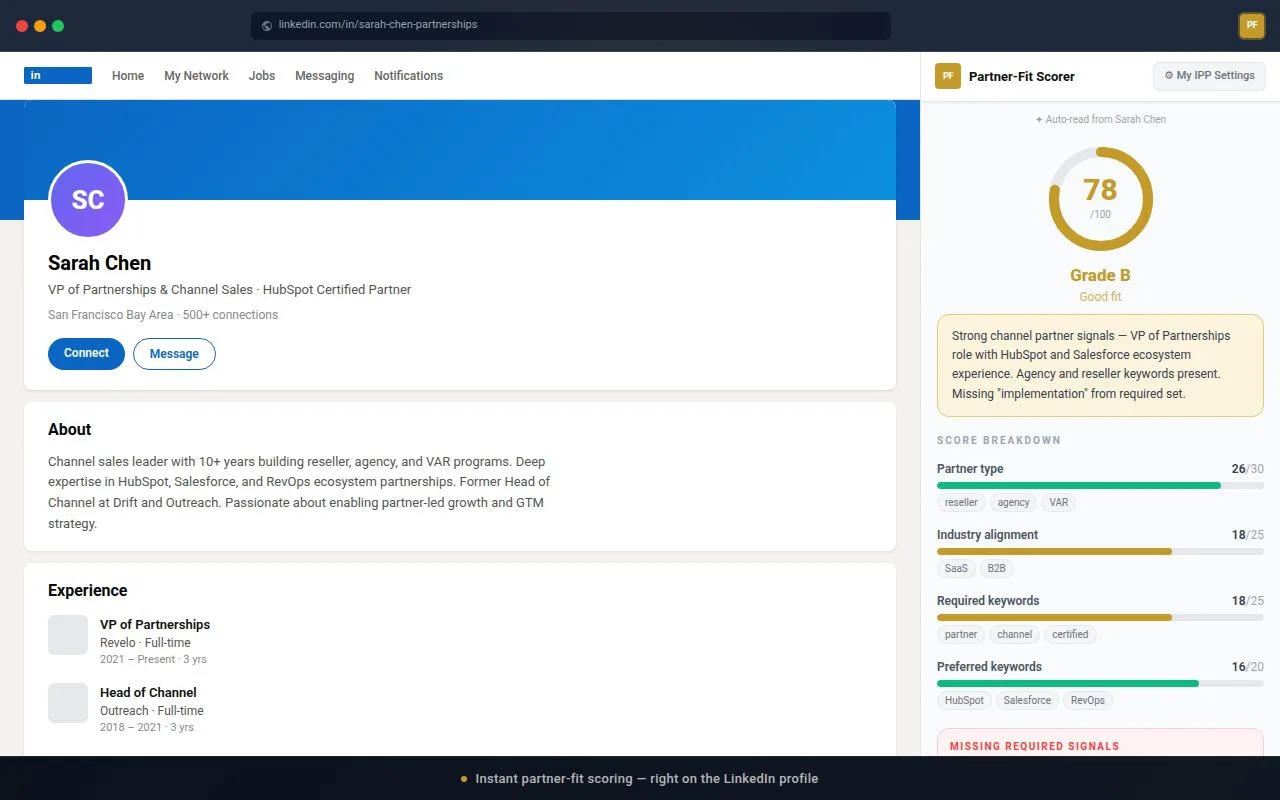Viewport: 1280px width, 800px height.
Task: Click the Industry alignment score bar
Action: [x=1100, y=551]
